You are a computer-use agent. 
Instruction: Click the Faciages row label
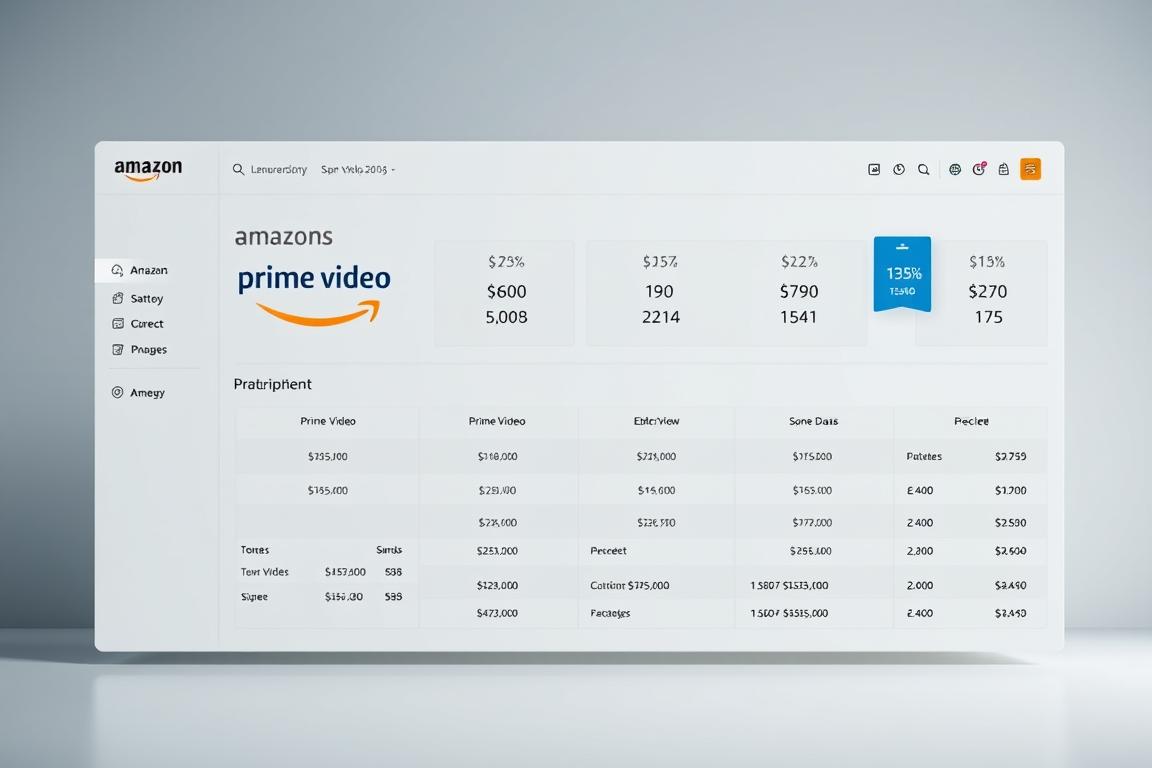click(610, 613)
